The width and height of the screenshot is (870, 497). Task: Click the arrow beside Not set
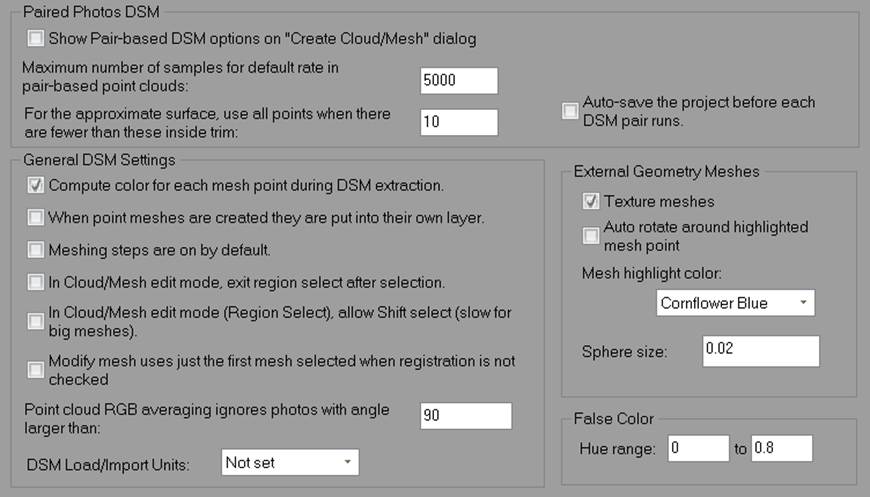point(346,462)
